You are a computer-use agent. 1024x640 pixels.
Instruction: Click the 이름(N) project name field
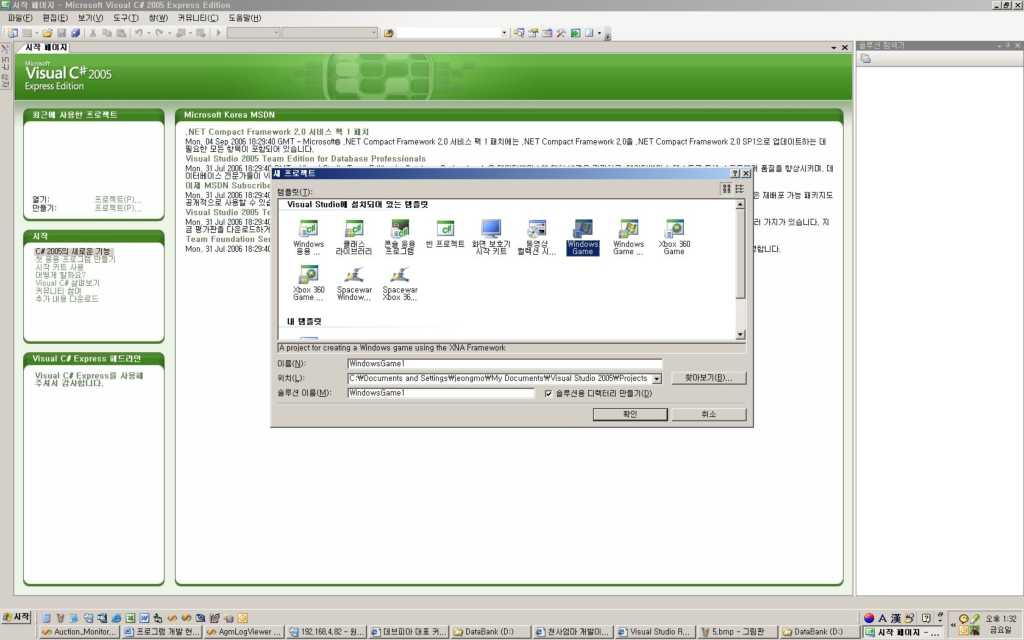coord(504,364)
